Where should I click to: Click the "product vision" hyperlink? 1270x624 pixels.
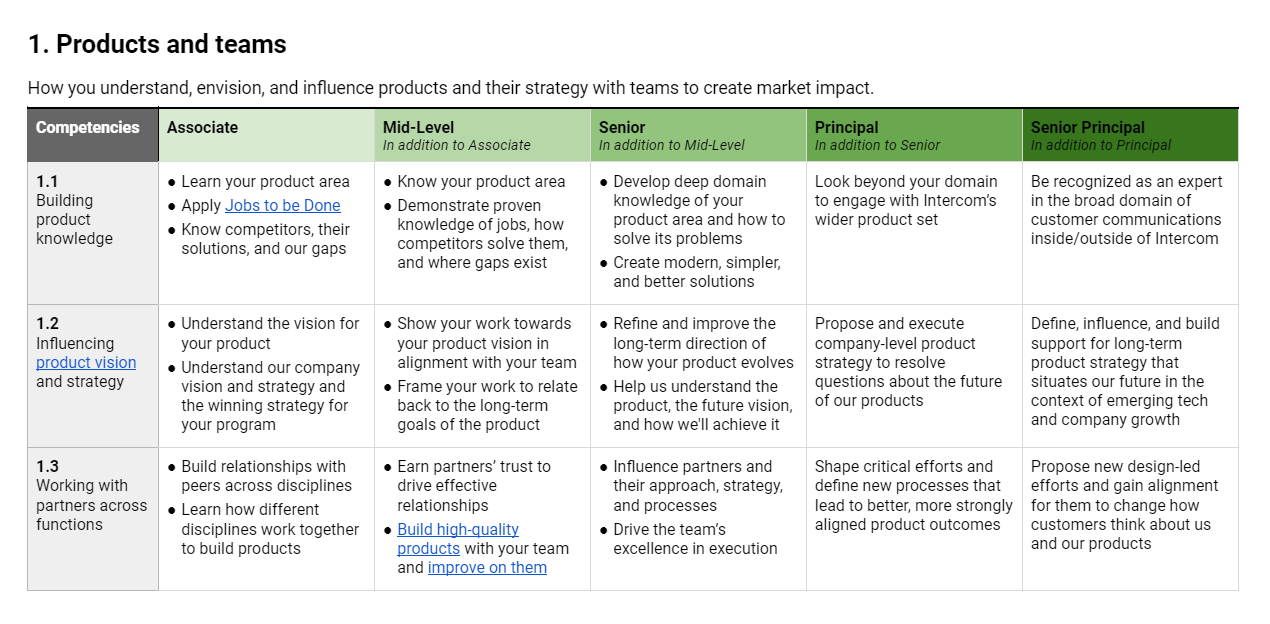pyautogui.click(x=86, y=363)
